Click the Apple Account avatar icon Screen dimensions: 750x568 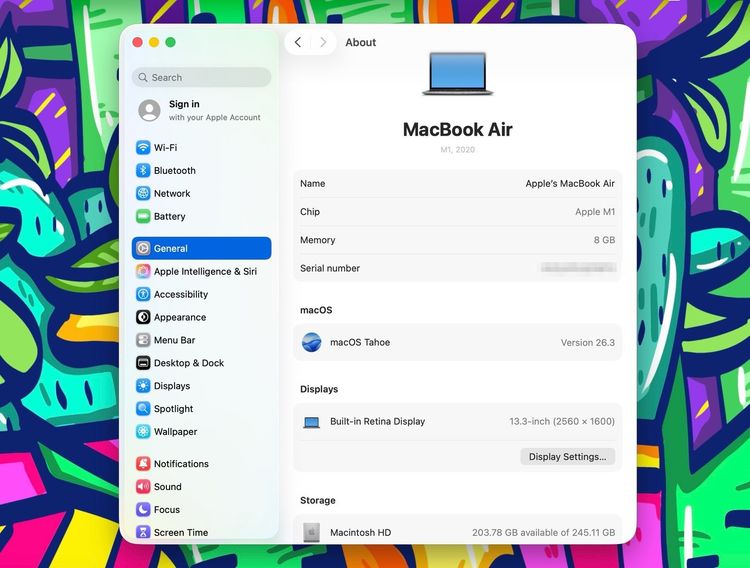149,111
